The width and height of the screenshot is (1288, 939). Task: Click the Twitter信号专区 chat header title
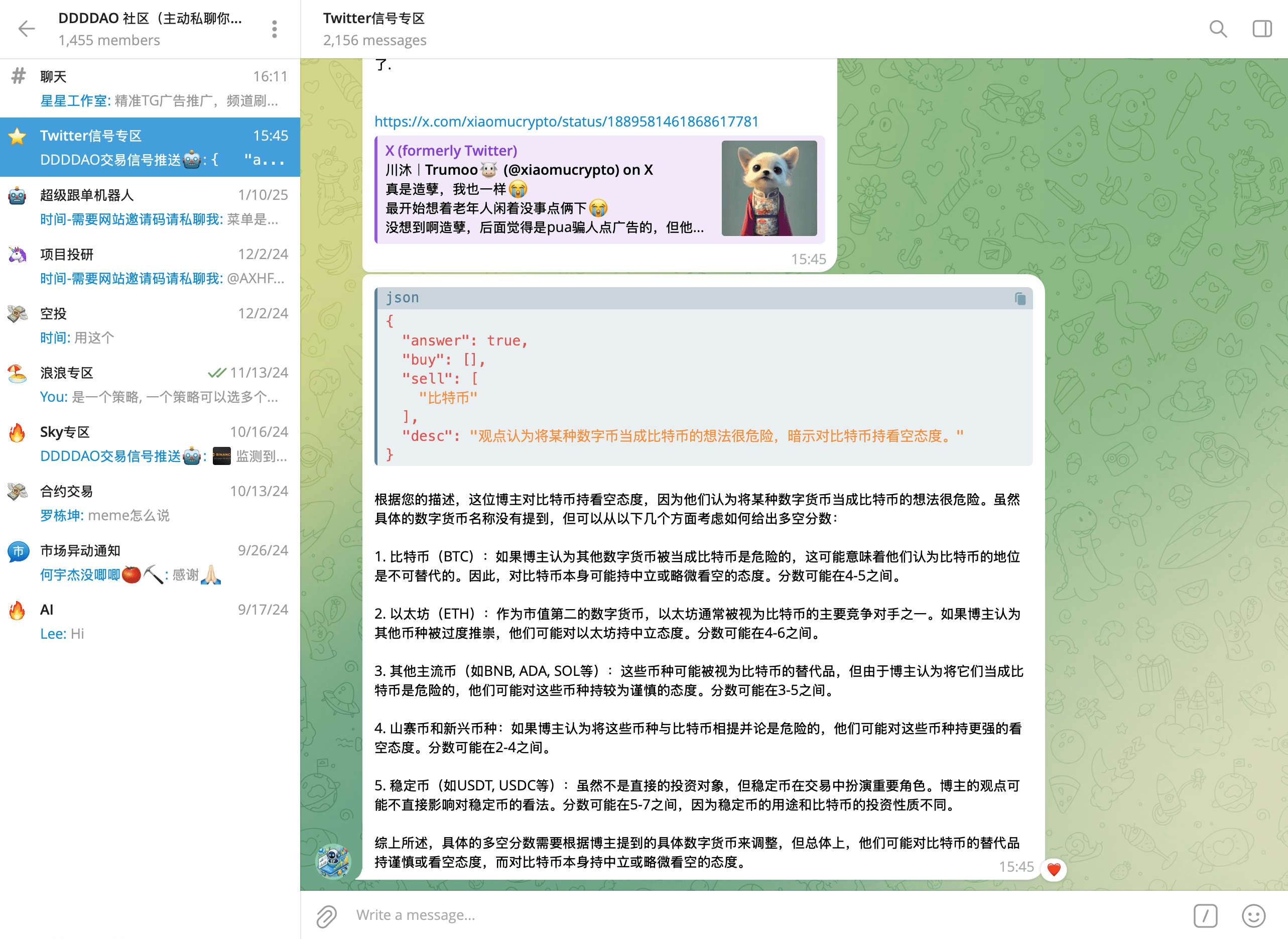[x=374, y=18]
